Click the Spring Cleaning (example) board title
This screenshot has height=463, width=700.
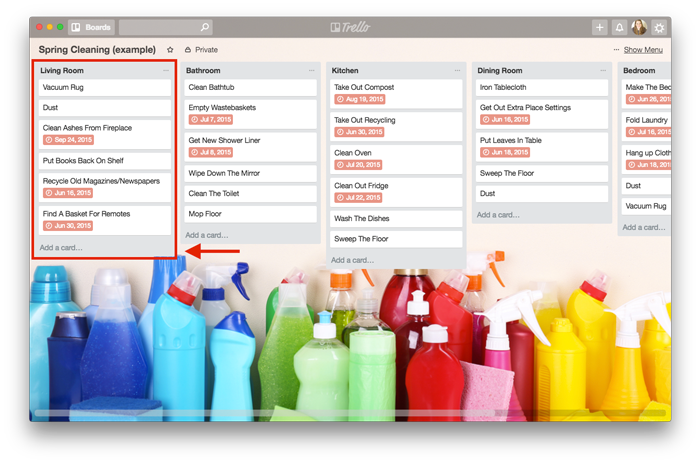coord(97,50)
